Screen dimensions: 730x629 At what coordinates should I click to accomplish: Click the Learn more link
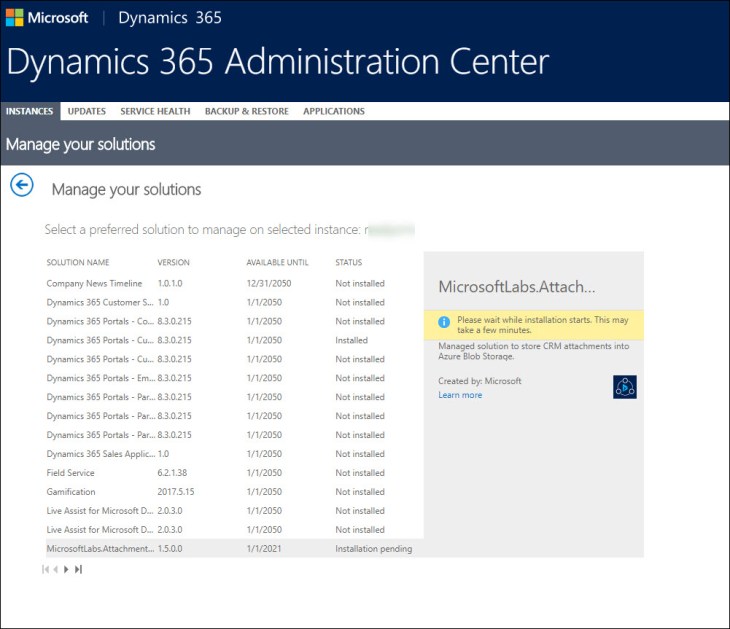pyautogui.click(x=460, y=395)
